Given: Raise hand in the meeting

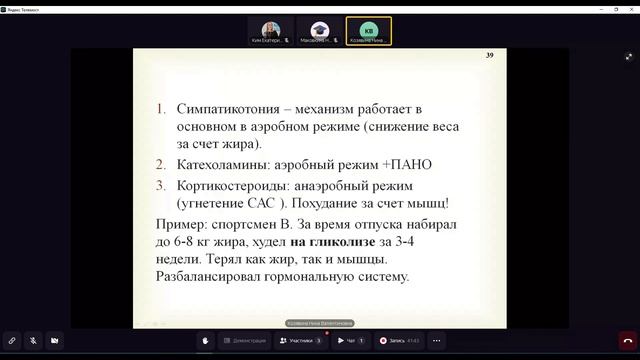Looking at the screenshot, I should coord(205,340).
